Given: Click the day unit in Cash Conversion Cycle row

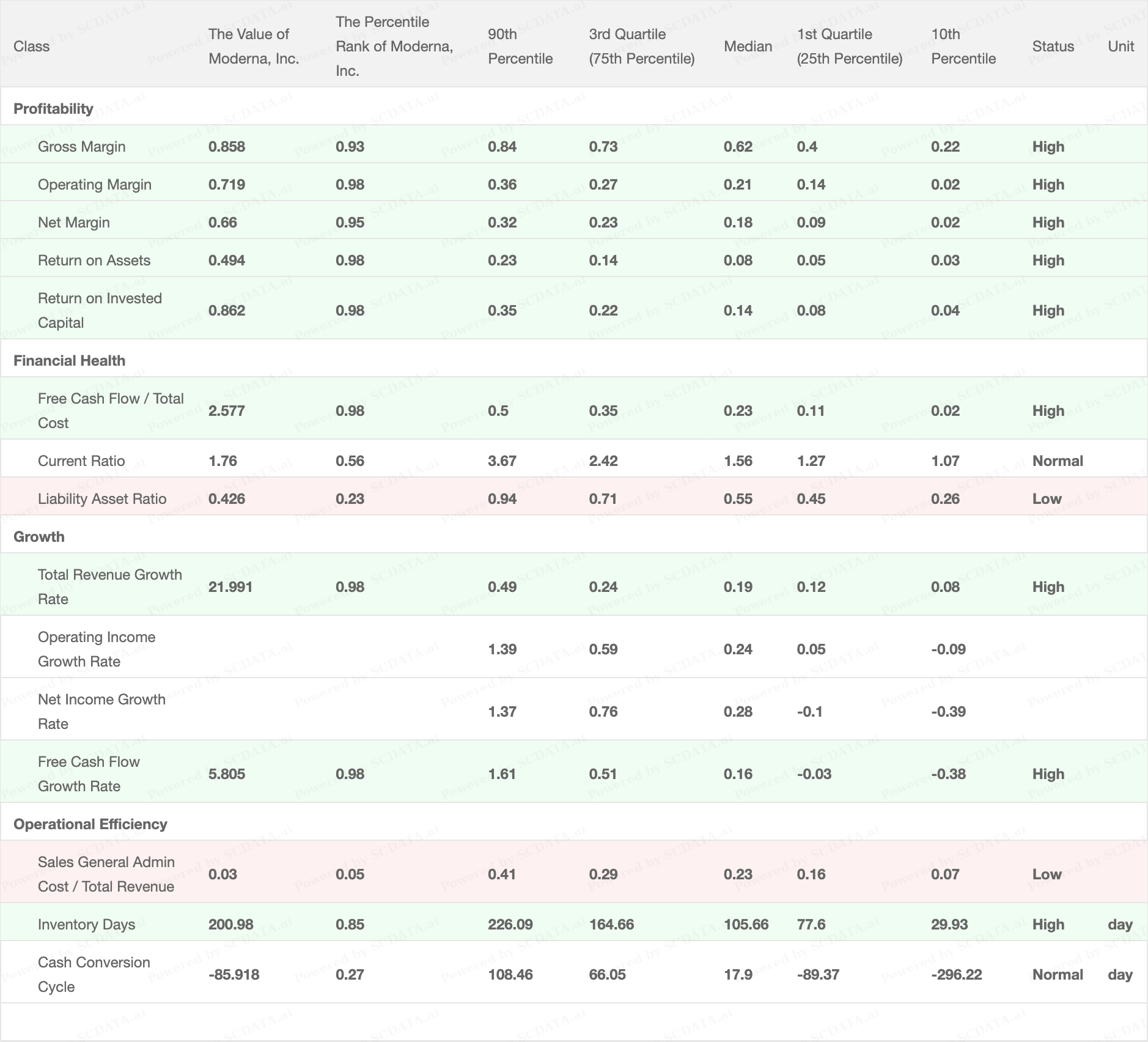Looking at the screenshot, I should 1120,975.
